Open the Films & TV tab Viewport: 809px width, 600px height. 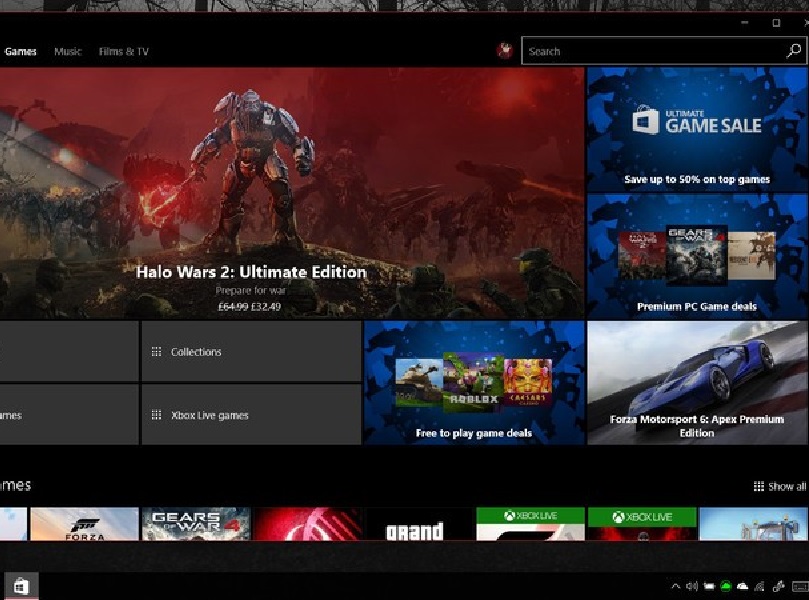click(123, 52)
